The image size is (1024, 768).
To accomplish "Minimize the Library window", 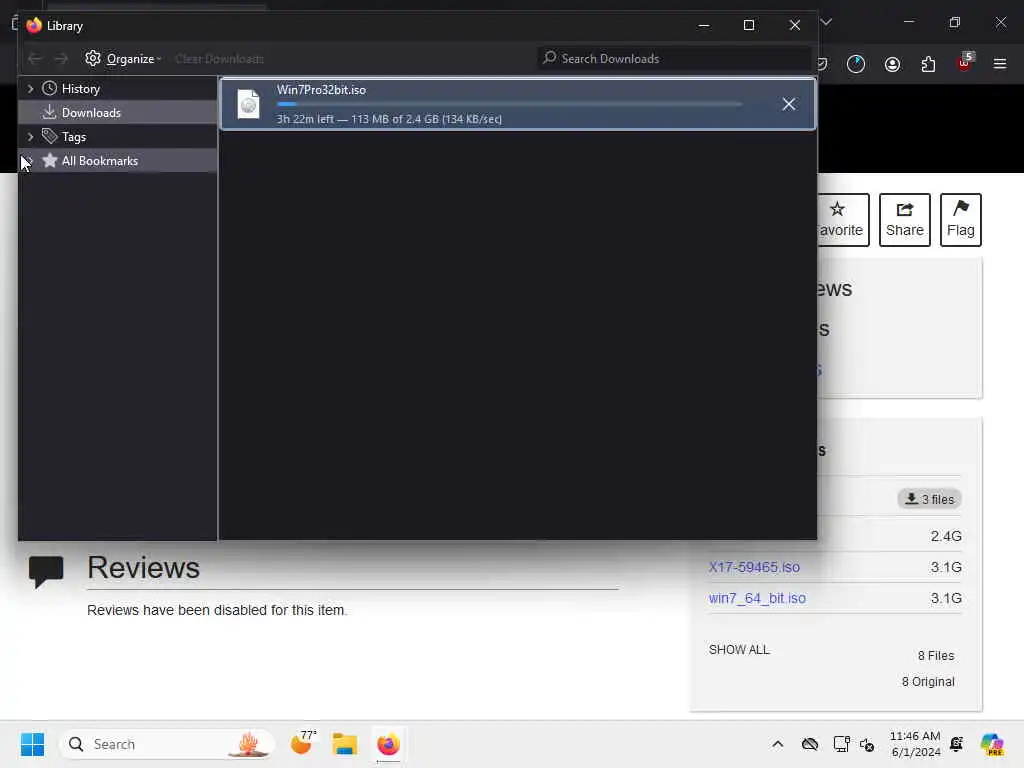I will (x=704, y=25).
